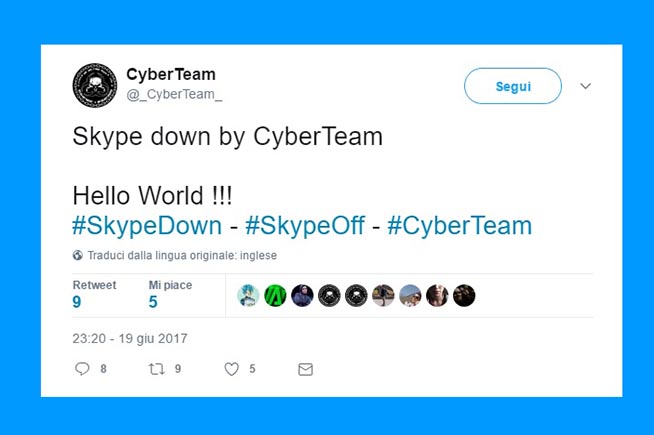Expand the tweet options chevron menu
654x435 pixels.
(586, 86)
